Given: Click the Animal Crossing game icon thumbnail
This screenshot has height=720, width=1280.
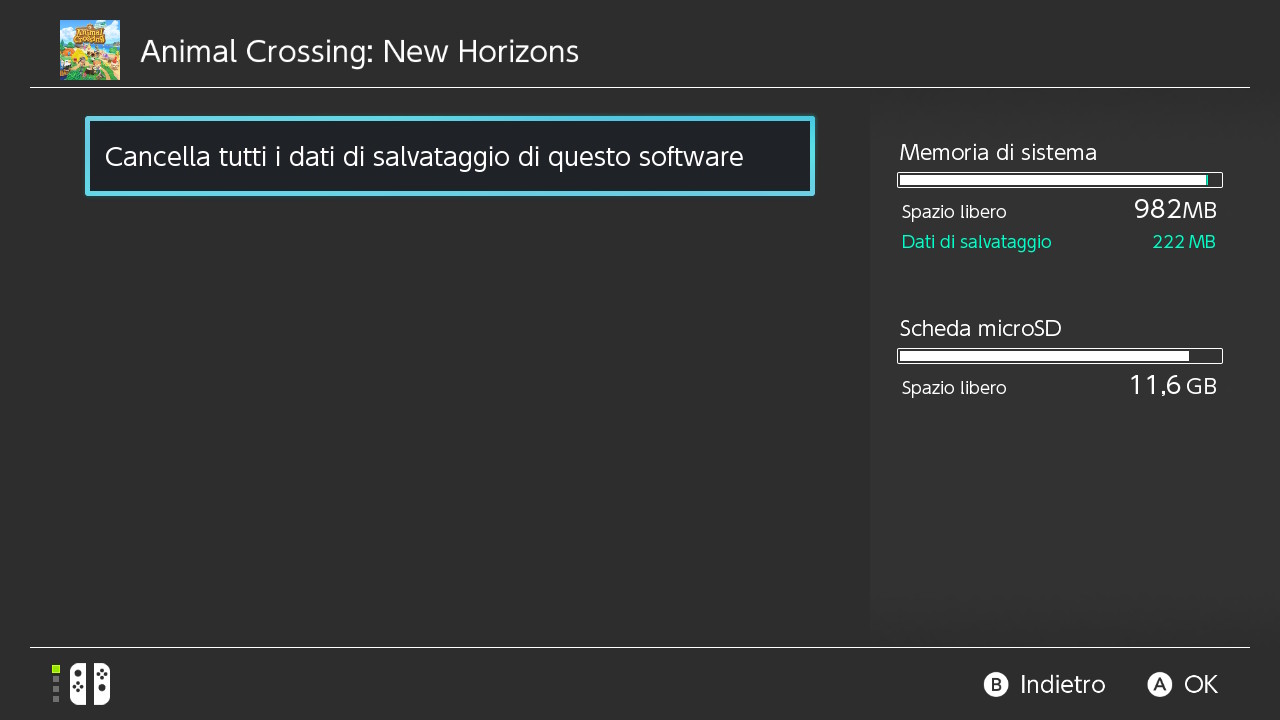Looking at the screenshot, I should tap(90, 50).
